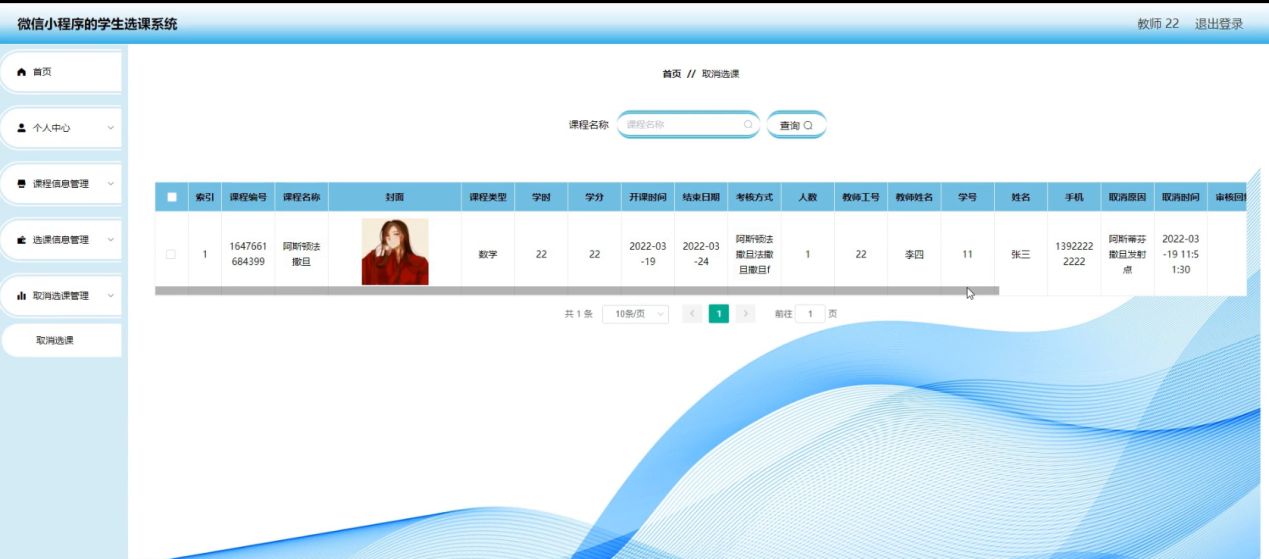The image size is (1269, 559).
Task: Click 退出登录 to log out
Action: (1219, 24)
